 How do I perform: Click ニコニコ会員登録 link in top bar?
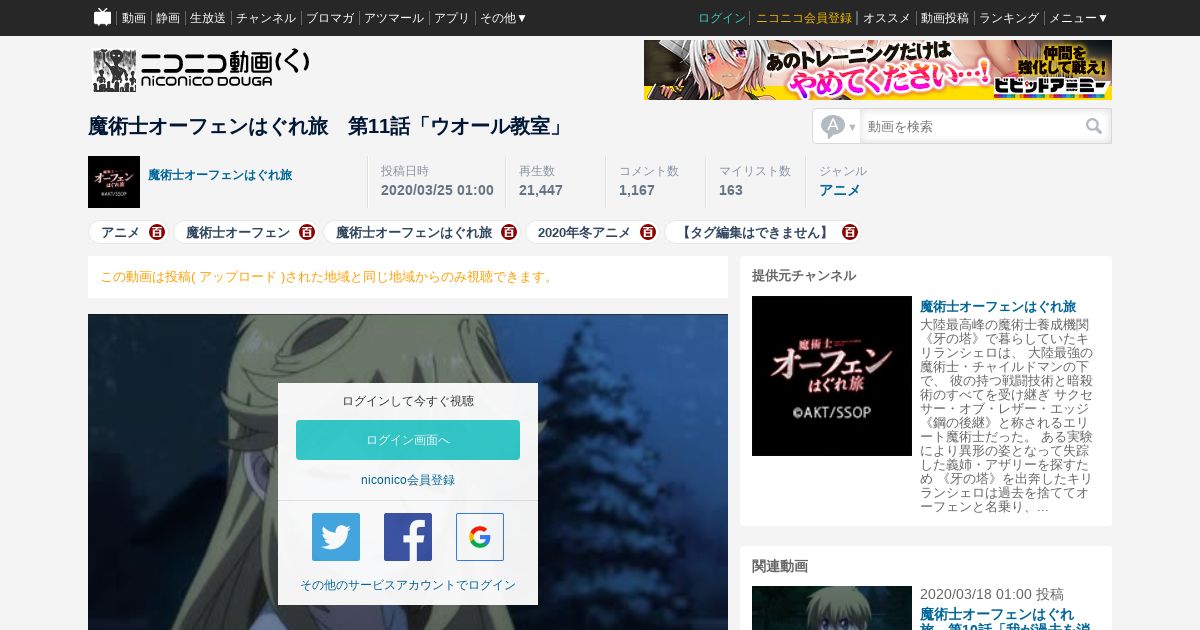(x=804, y=18)
